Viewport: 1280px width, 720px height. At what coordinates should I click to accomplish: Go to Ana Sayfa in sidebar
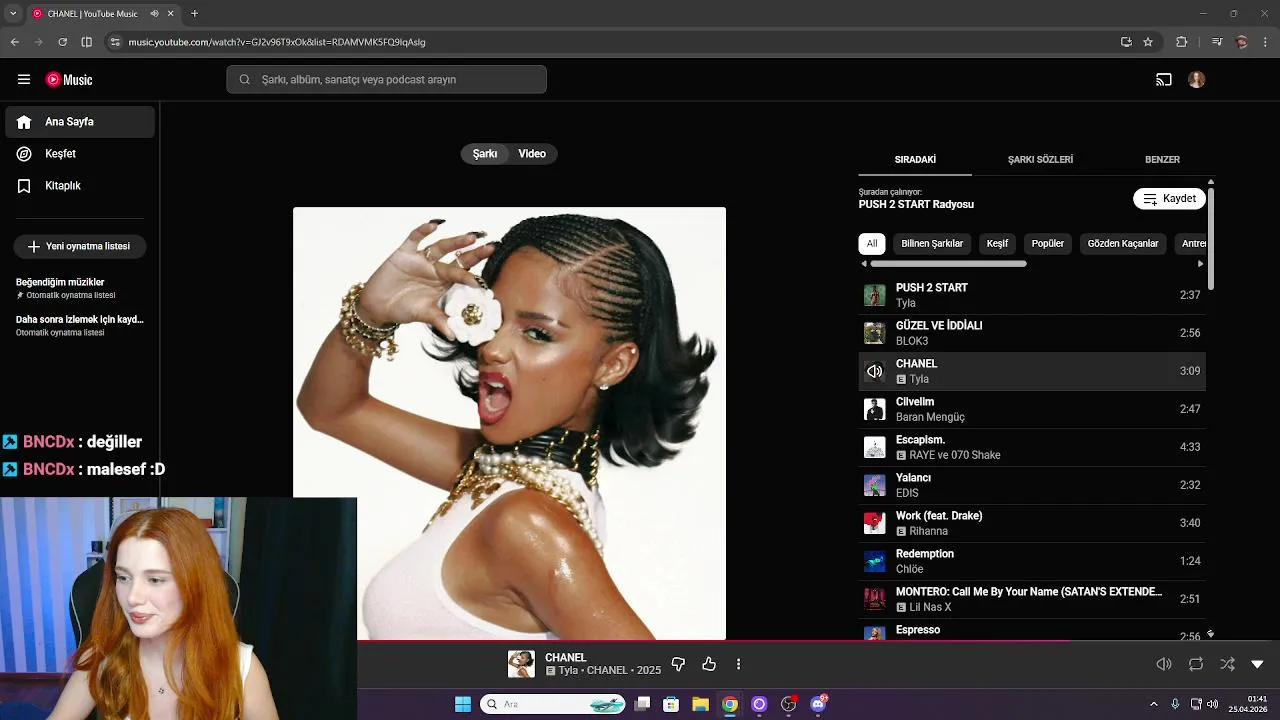[x=80, y=122]
